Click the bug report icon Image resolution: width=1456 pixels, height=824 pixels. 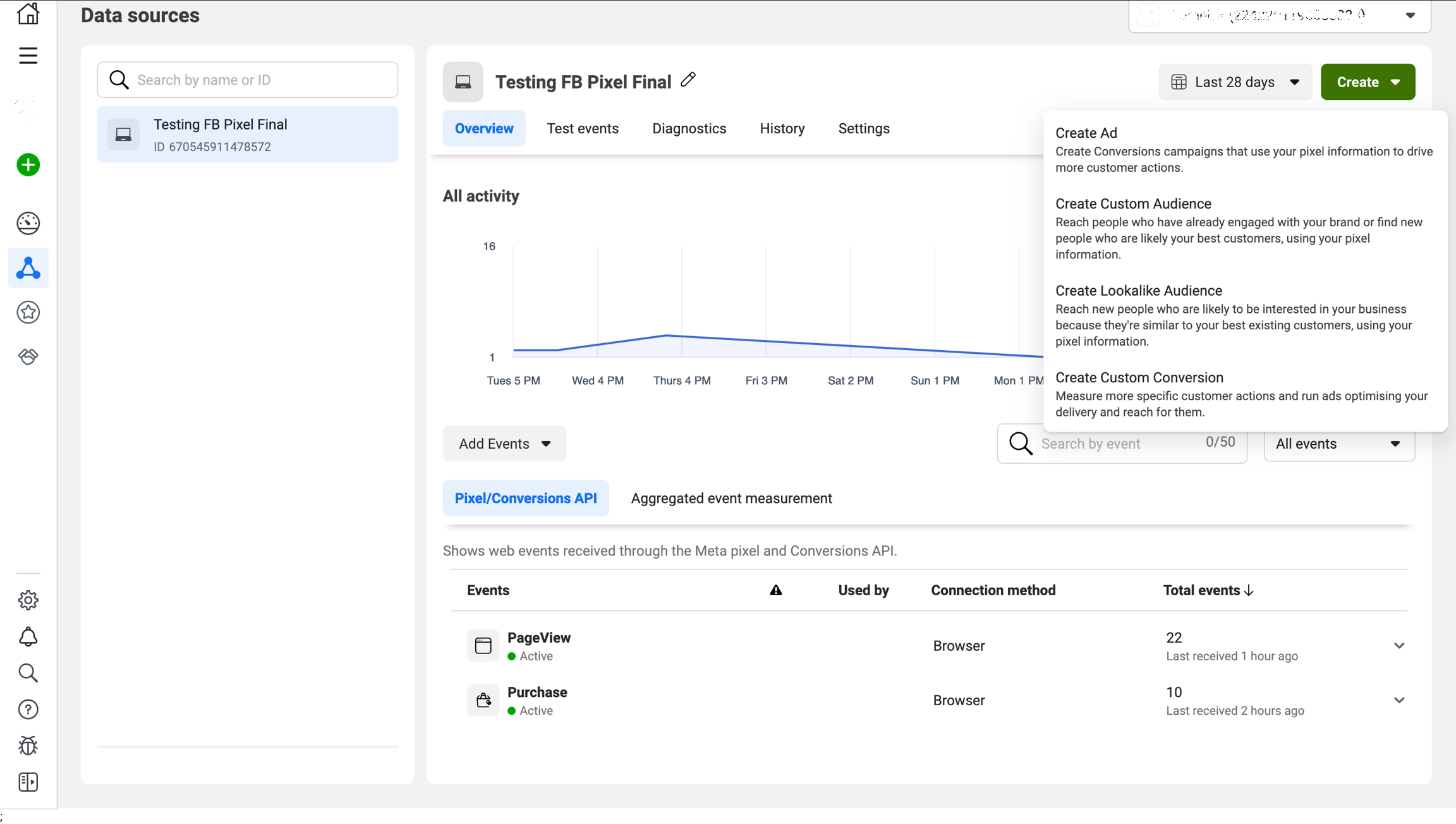tap(28, 746)
